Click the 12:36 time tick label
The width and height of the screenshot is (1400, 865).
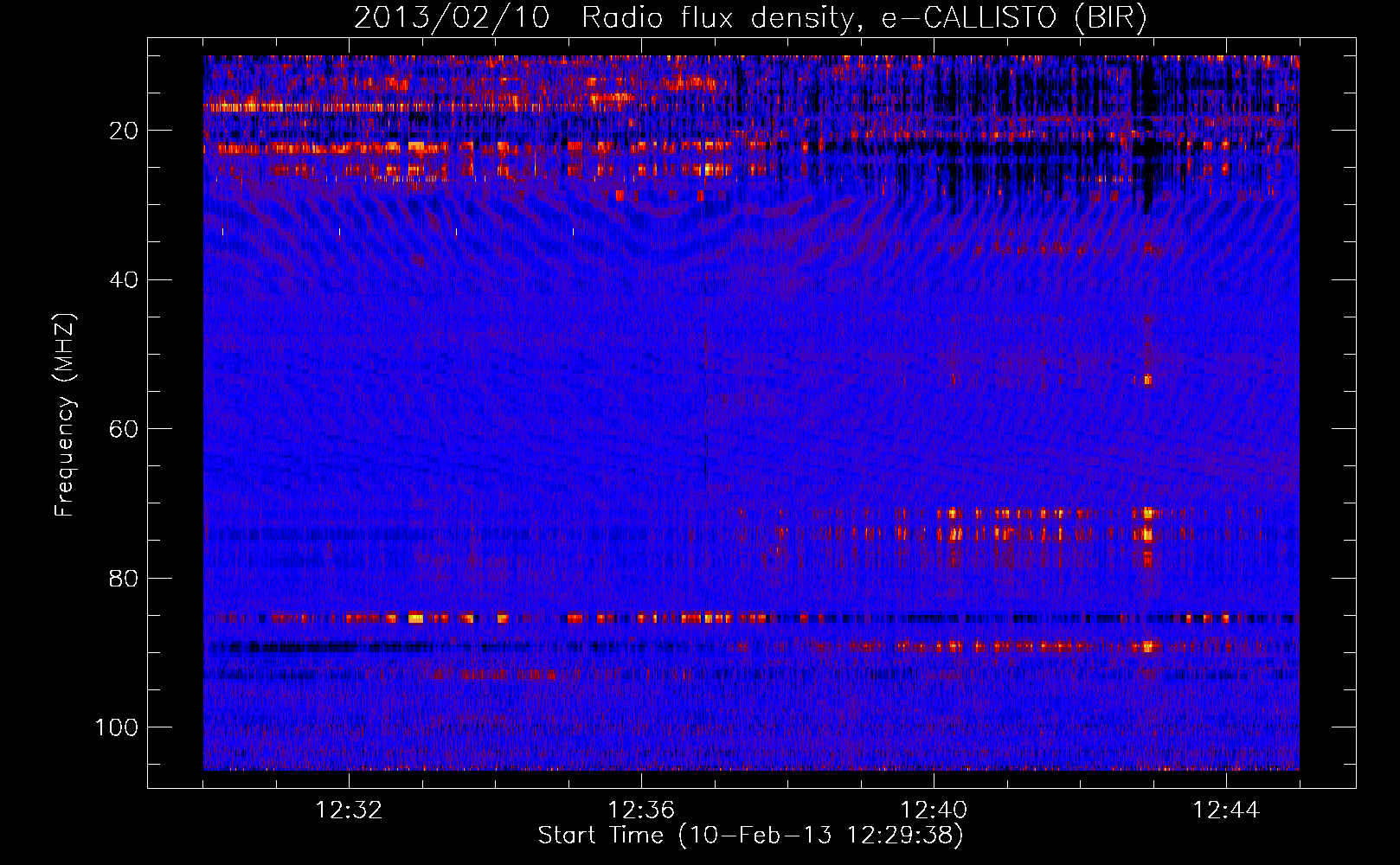[x=641, y=811]
